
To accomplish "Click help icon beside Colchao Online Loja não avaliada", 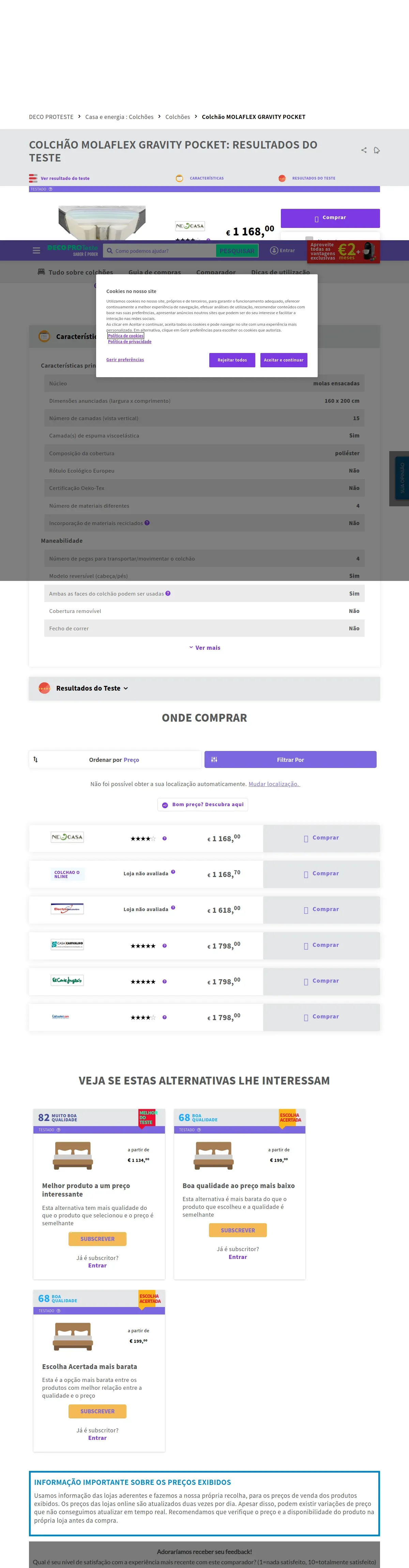I will point(173,872).
